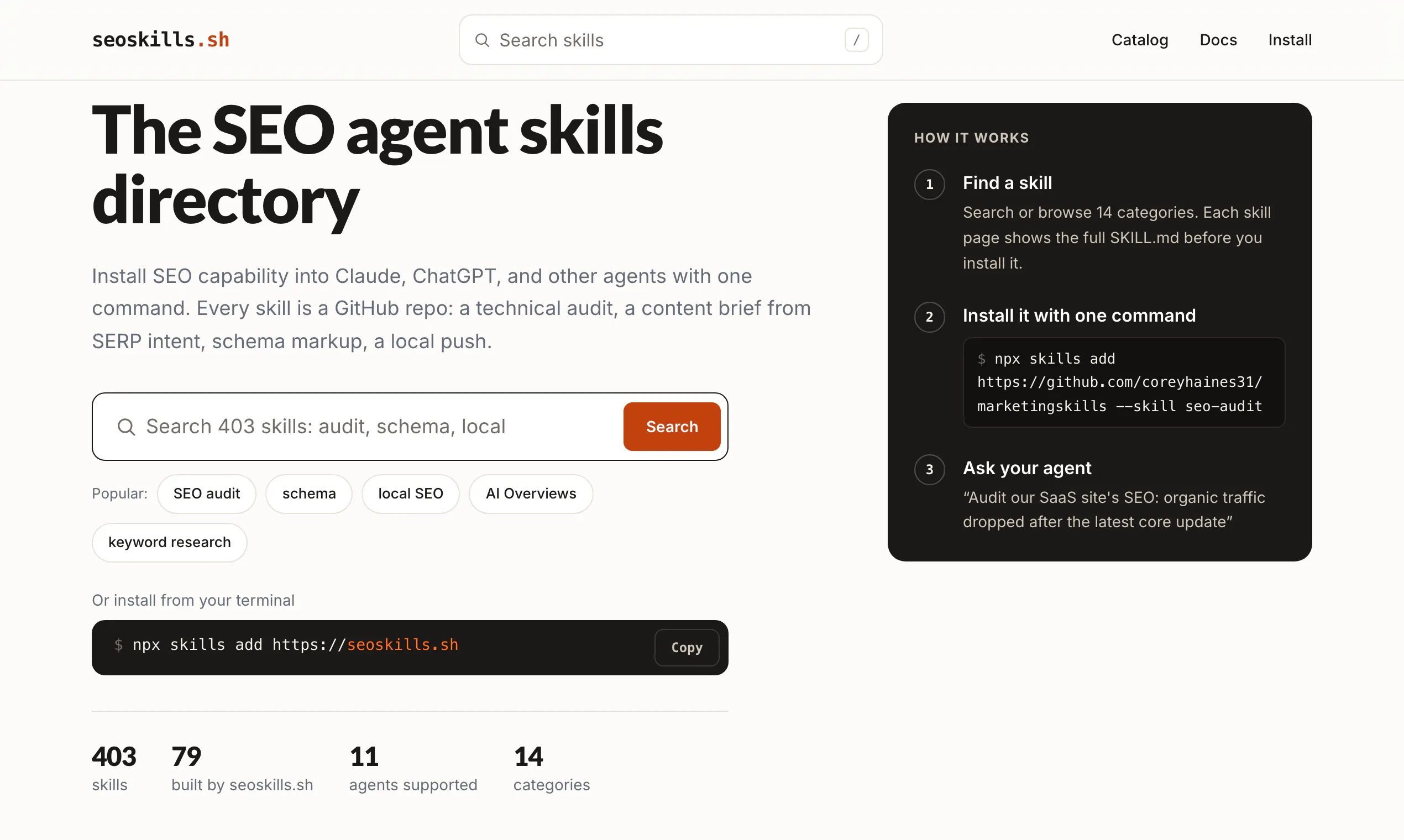Click the 11 agents supported stat
The image size is (1404, 840).
413,768
